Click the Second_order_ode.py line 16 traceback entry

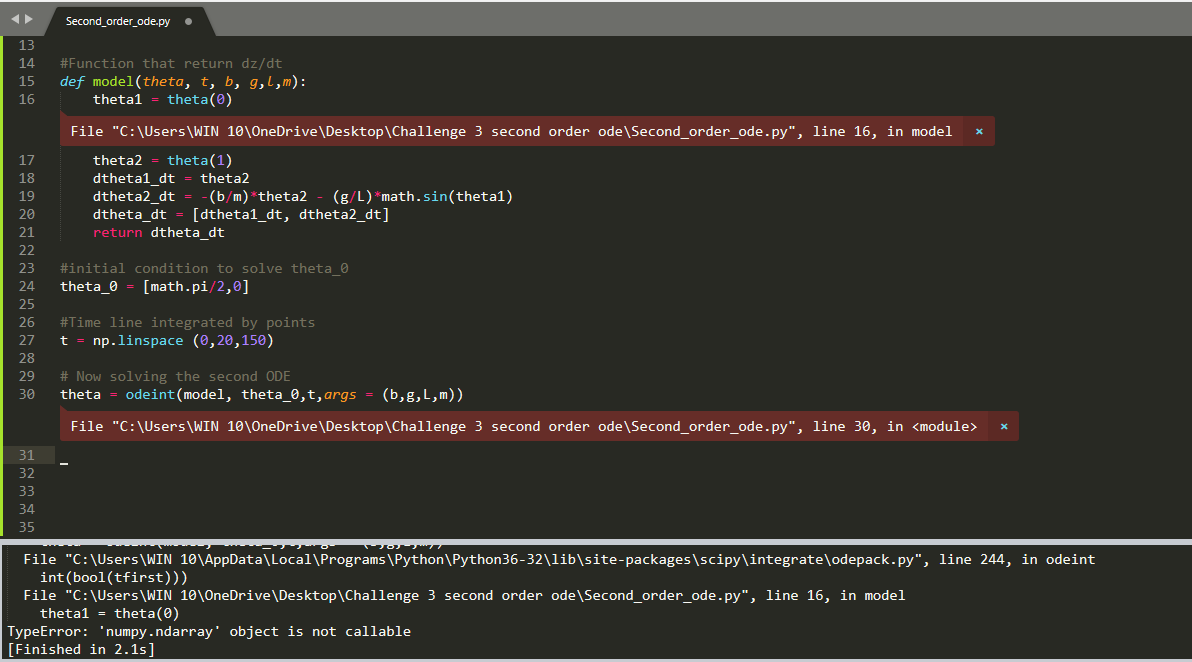coord(450,595)
